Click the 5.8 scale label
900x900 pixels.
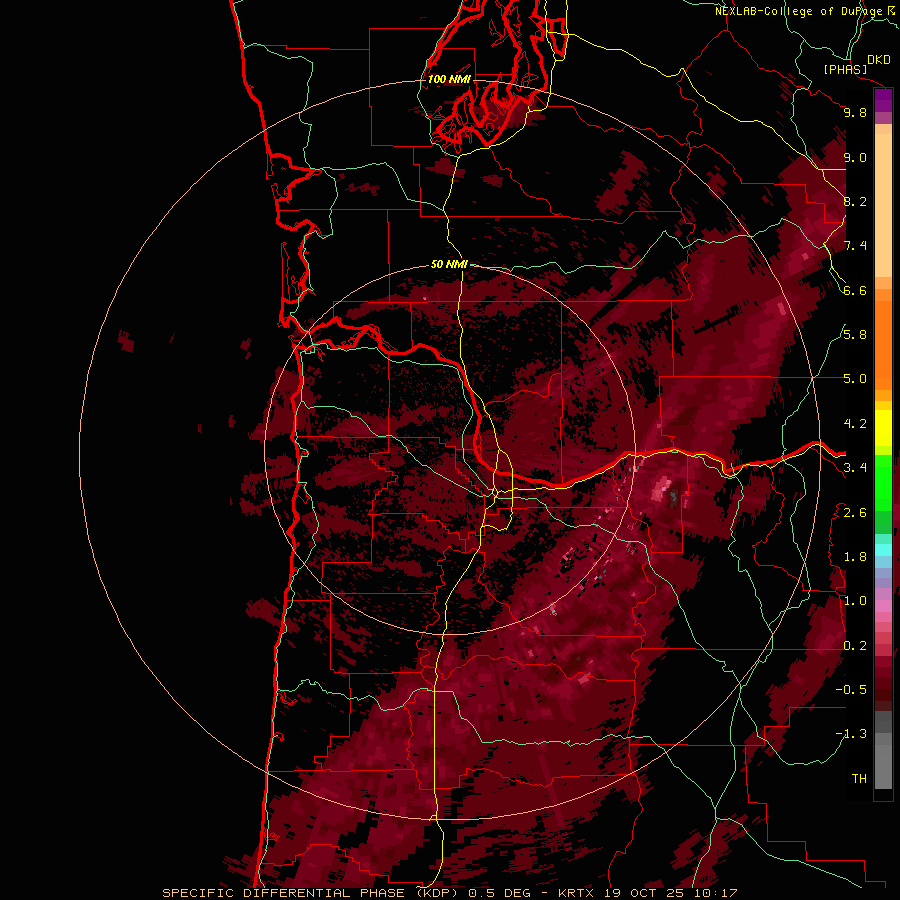pyautogui.click(x=855, y=335)
